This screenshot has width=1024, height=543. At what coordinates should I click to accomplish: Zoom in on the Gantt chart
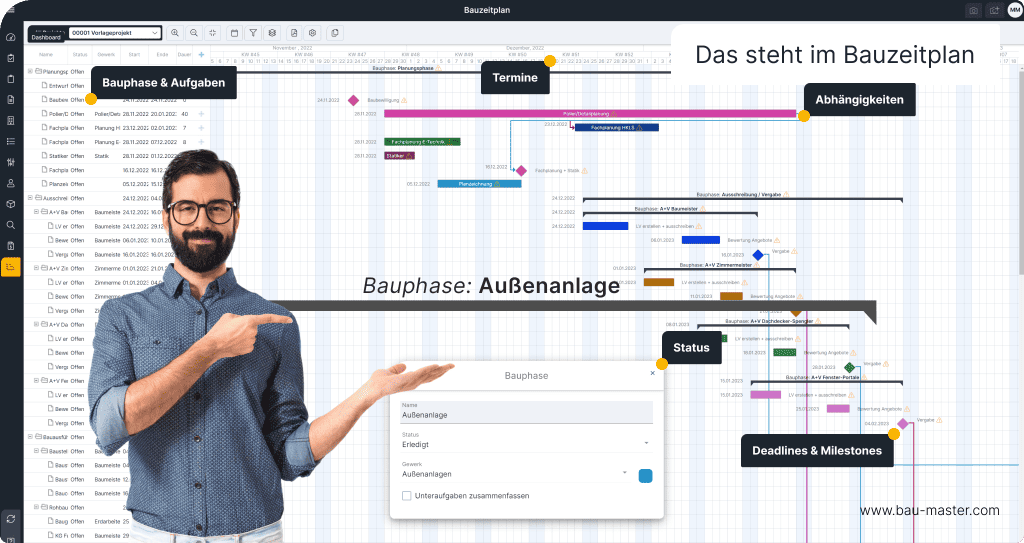point(175,33)
